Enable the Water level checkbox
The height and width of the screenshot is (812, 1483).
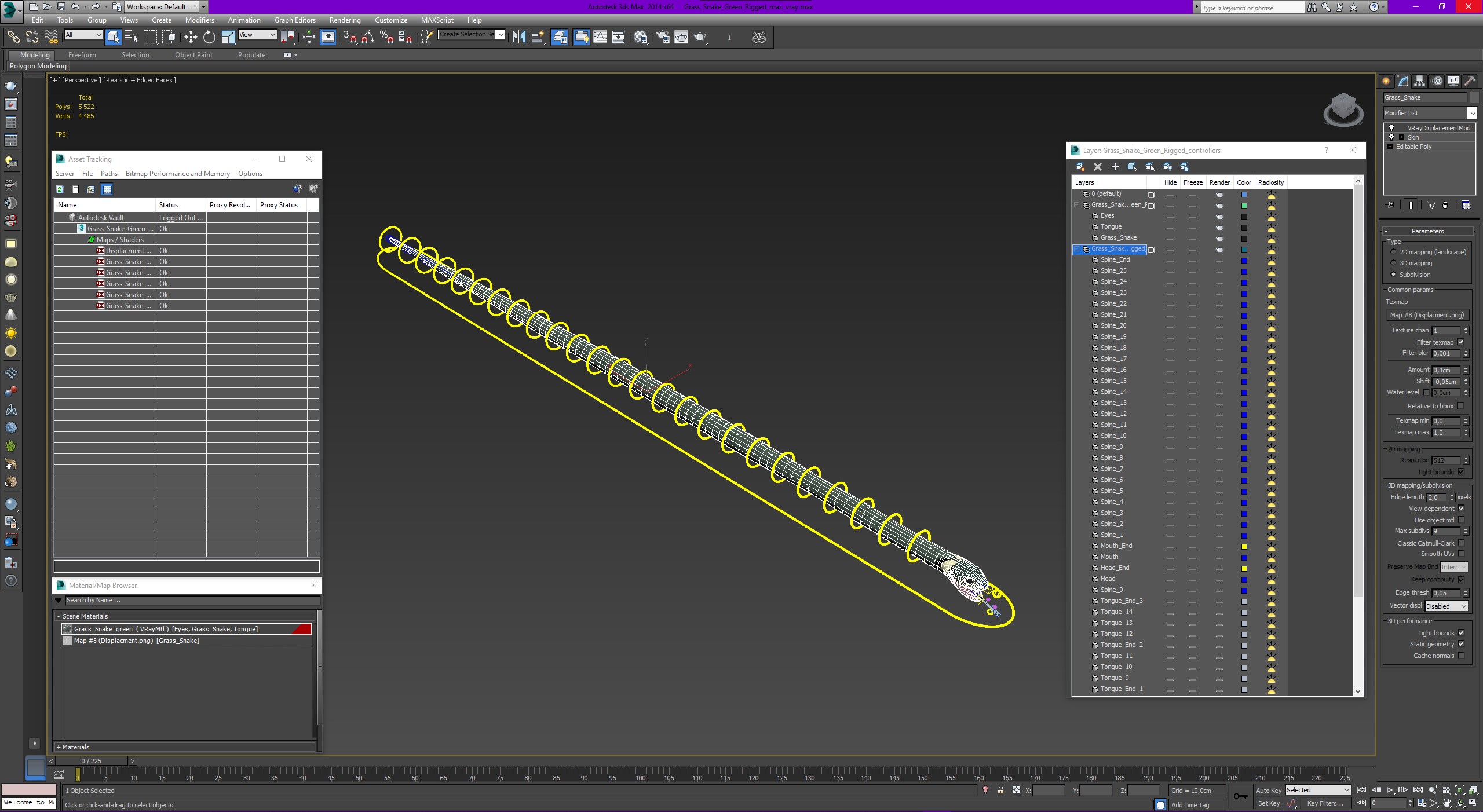pyautogui.click(x=1426, y=392)
